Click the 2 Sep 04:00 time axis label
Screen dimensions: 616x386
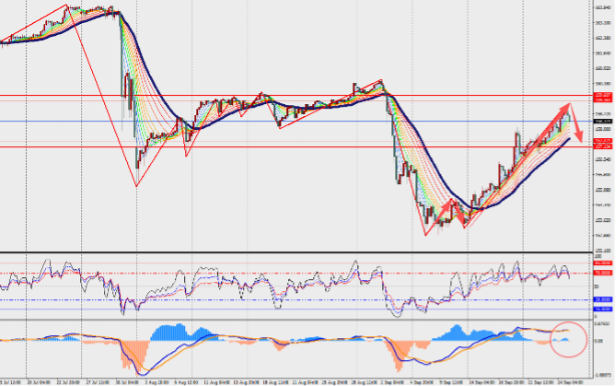(393, 382)
